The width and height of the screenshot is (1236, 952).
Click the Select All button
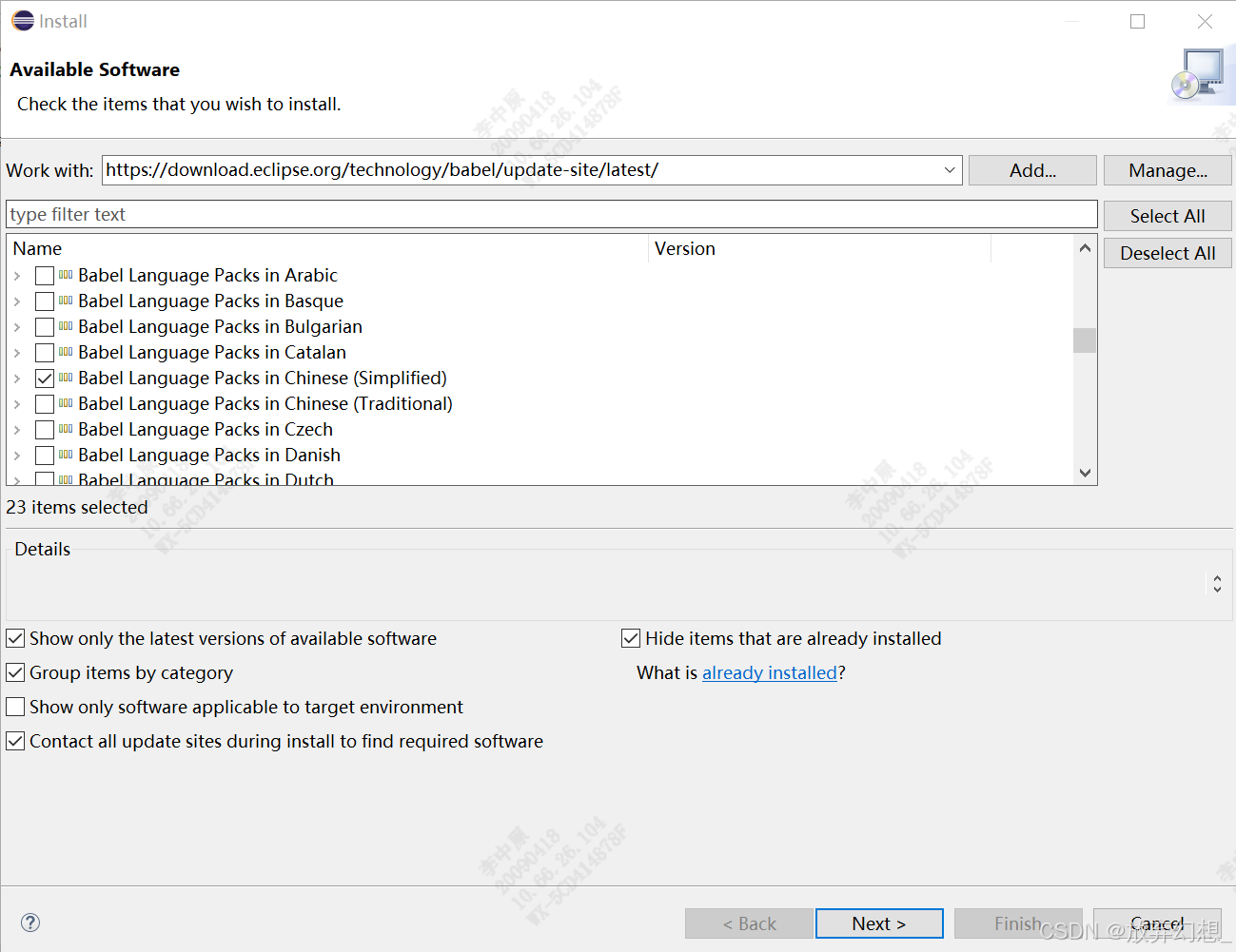pyautogui.click(x=1167, y=216)
